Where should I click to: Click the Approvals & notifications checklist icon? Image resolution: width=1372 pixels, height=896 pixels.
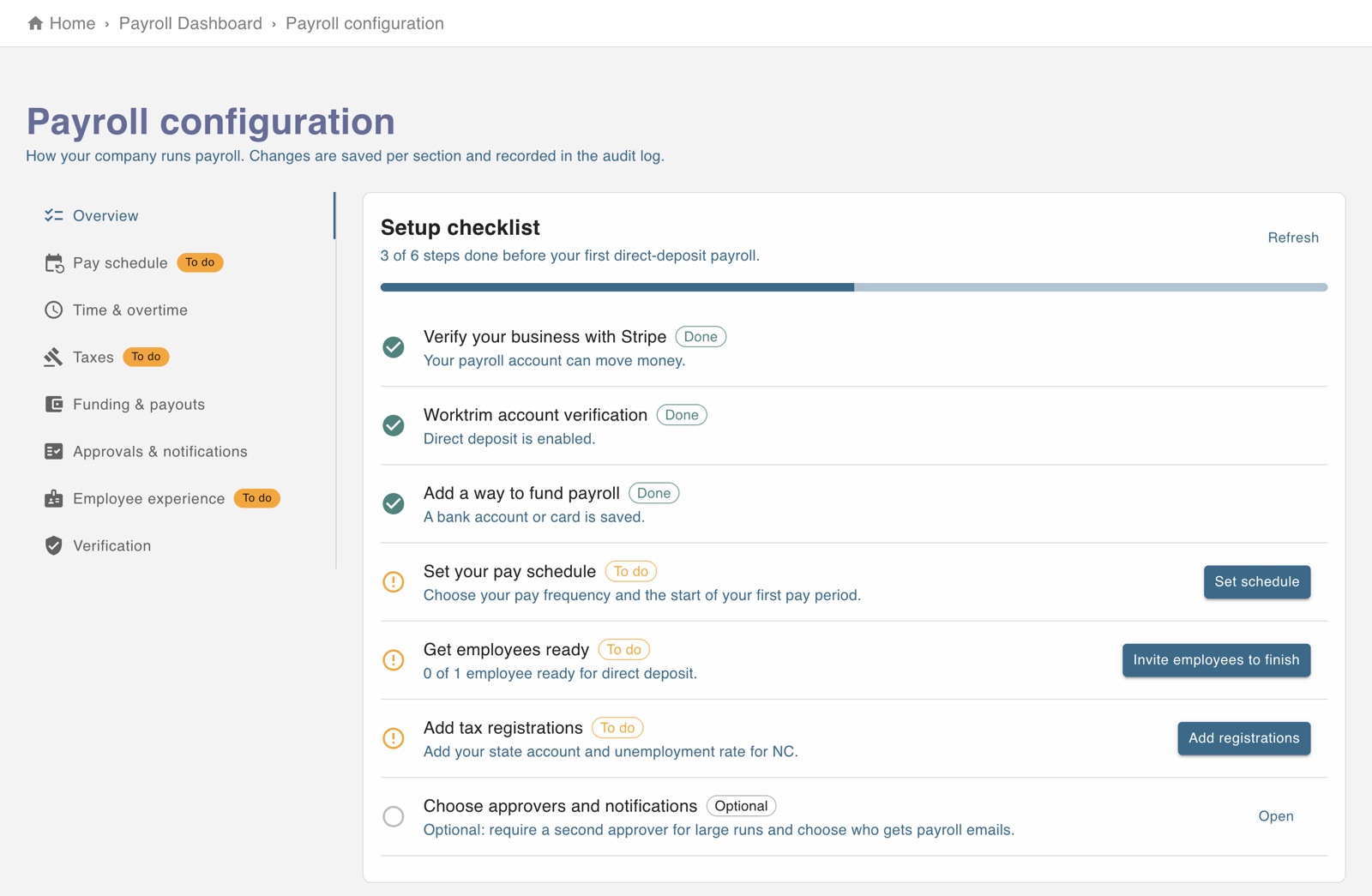click(x=54, y=451)
